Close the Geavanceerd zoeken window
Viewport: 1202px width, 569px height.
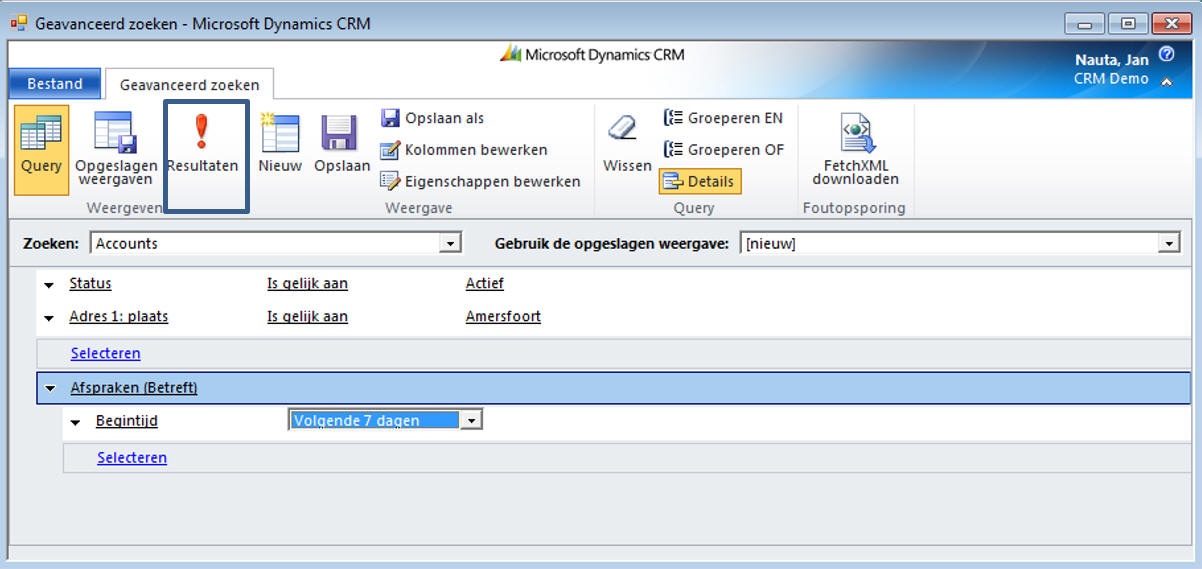click(1171, 23)
